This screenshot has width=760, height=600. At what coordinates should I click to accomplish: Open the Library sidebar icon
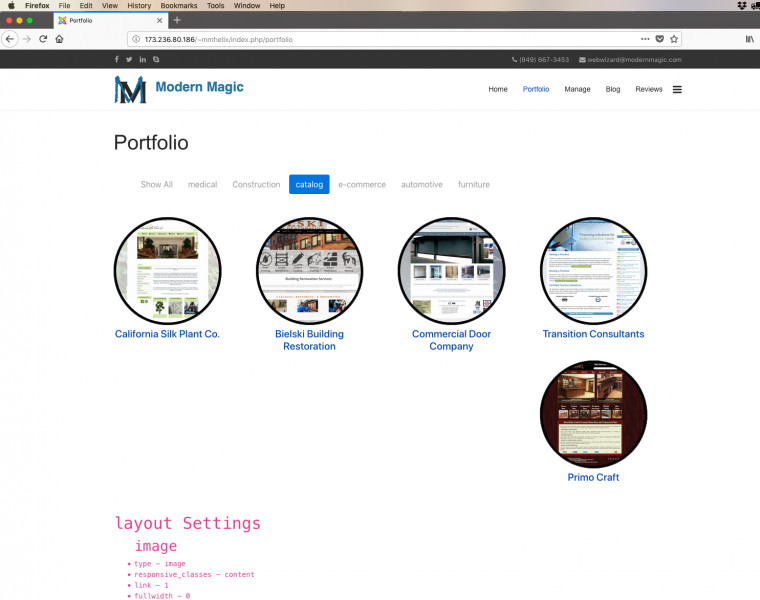tap(750, 39)
